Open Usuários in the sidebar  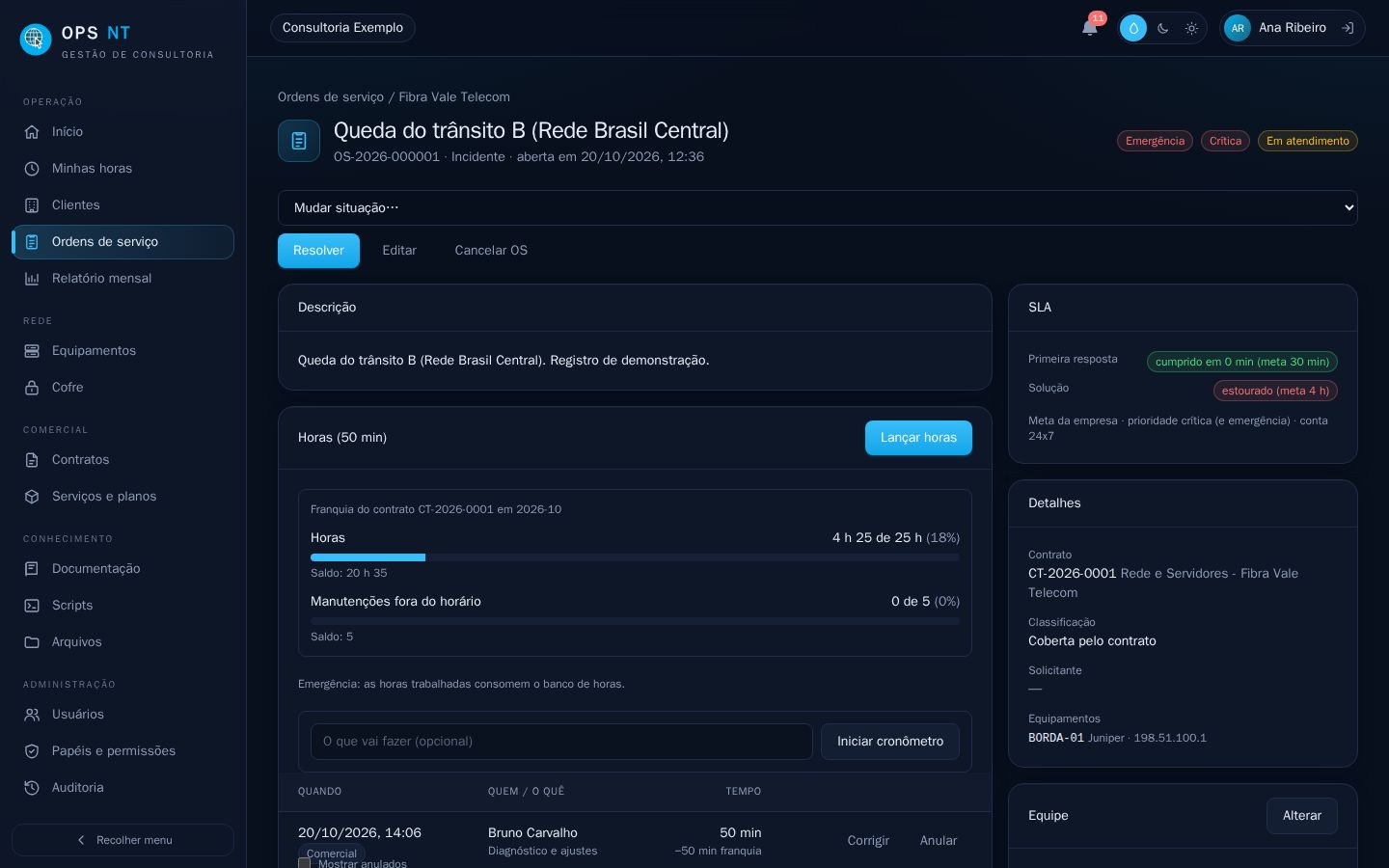tap(123, 715)
